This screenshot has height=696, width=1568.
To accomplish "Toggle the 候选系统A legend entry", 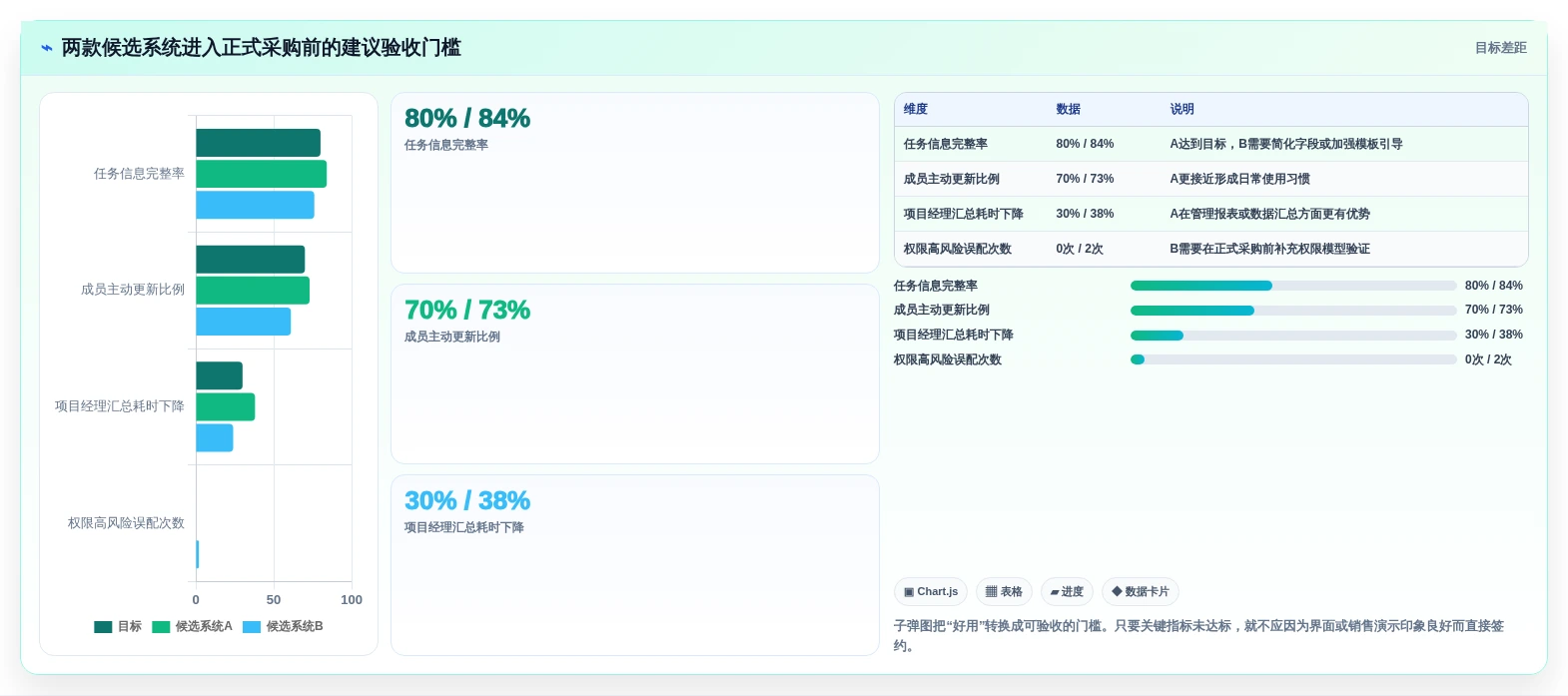I will (x=192, y=627).
